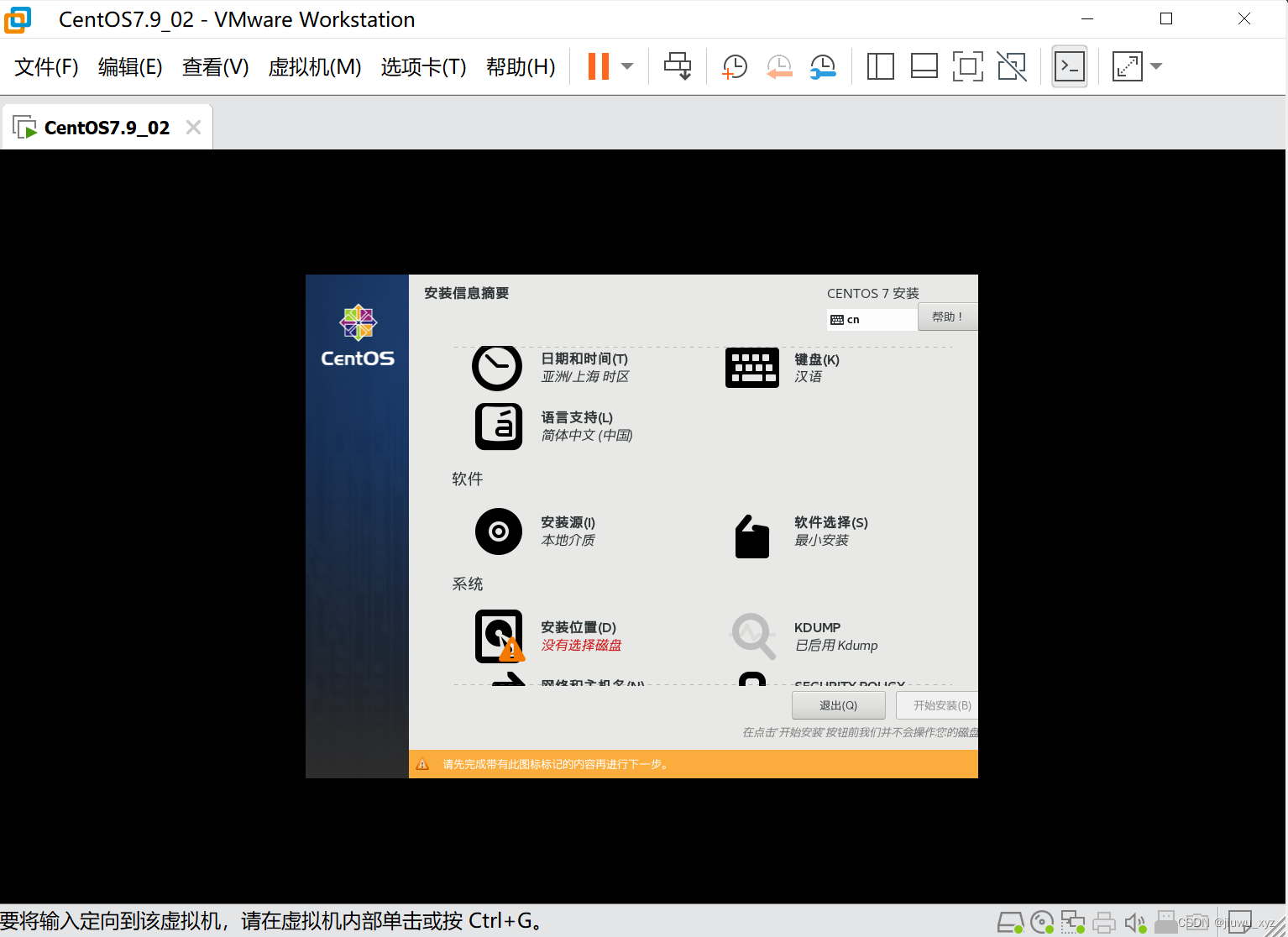Toggle the thumbnail bar view icon
Screen dimensions: 1288x937
pyautogui.click(x=924, y=66)
